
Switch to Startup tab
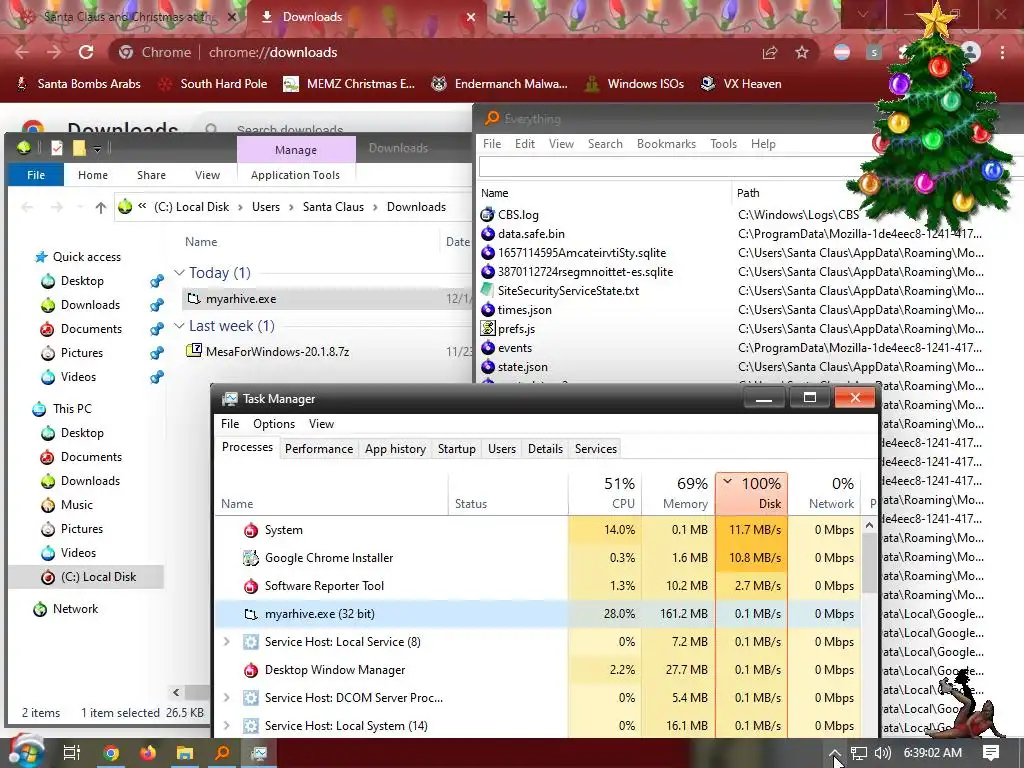tap(456, 449)
